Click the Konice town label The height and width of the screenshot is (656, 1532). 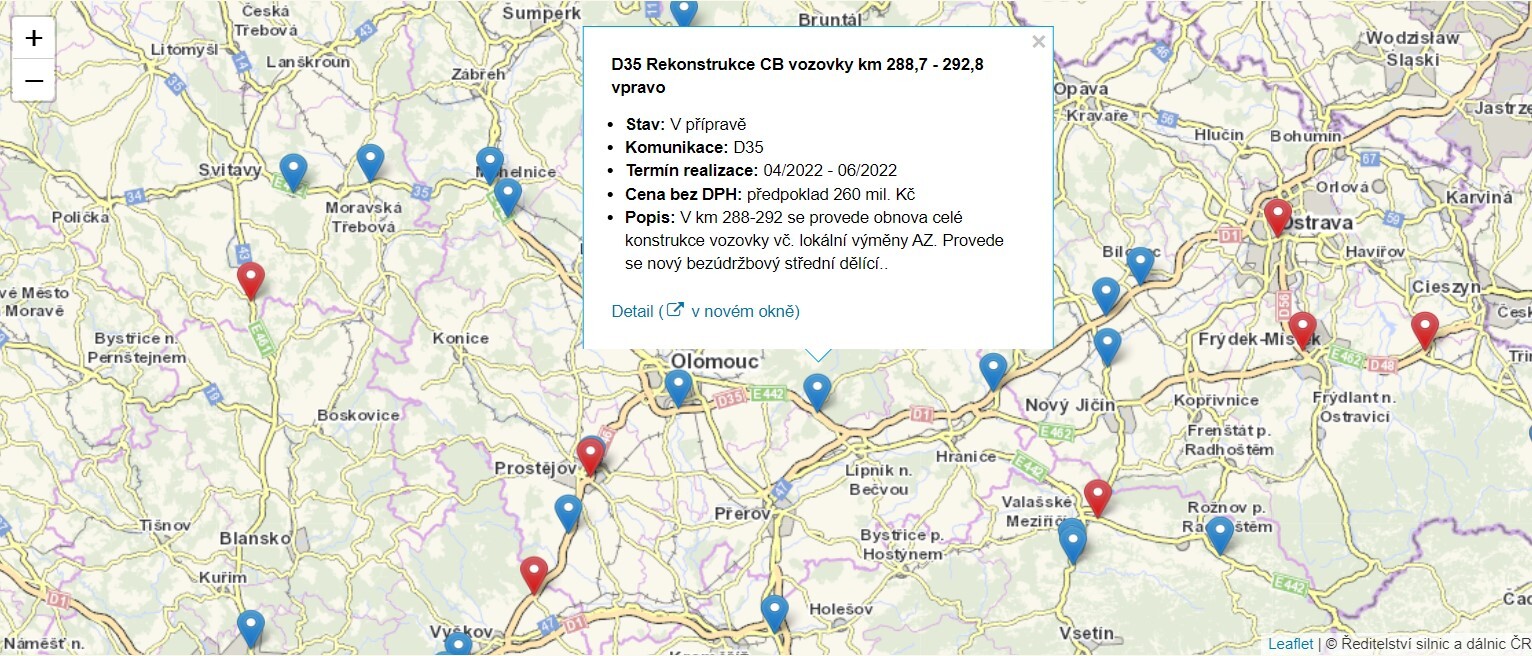tap(461, 338)
